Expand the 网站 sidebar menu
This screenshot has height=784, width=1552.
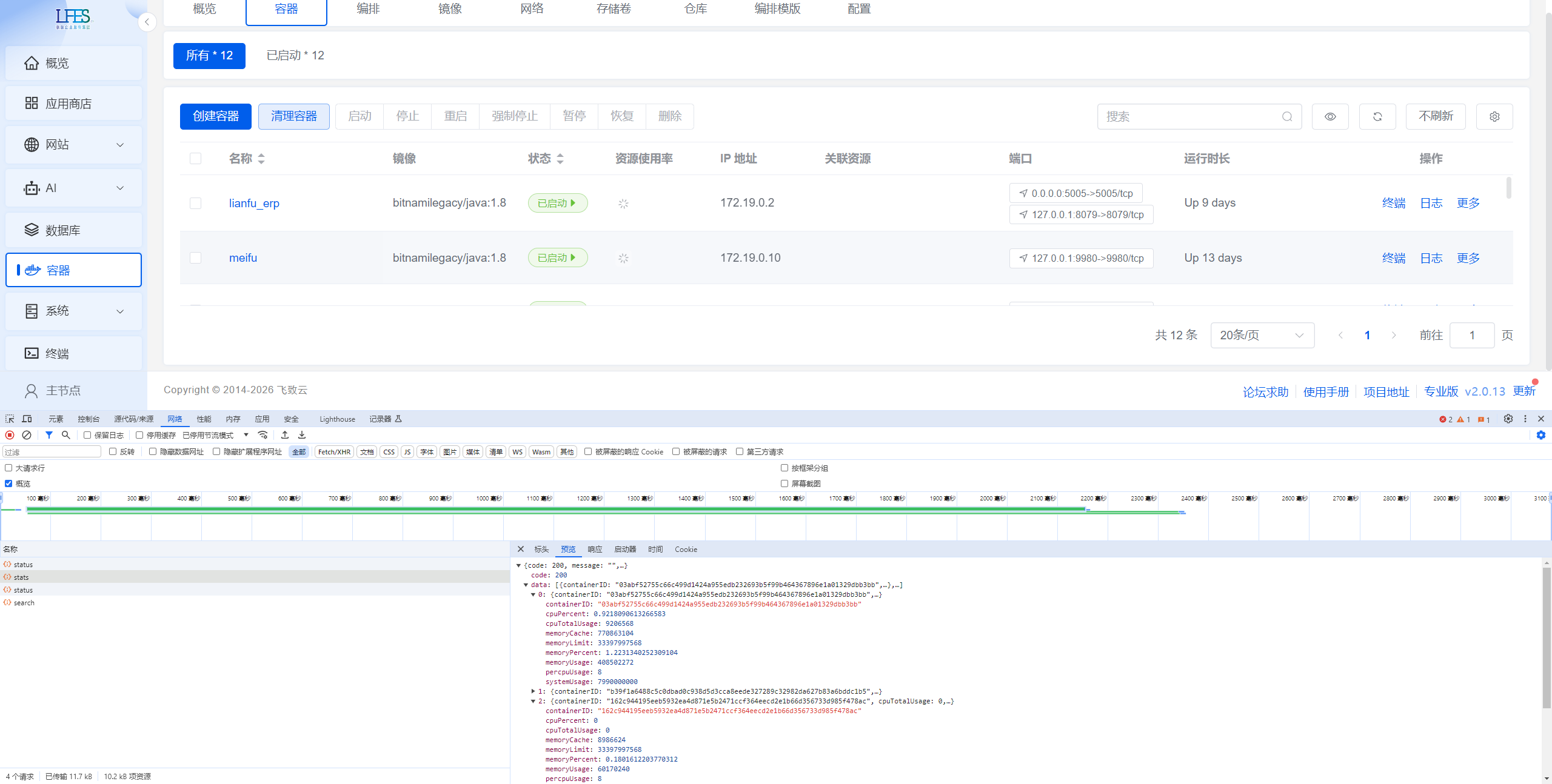73,145
